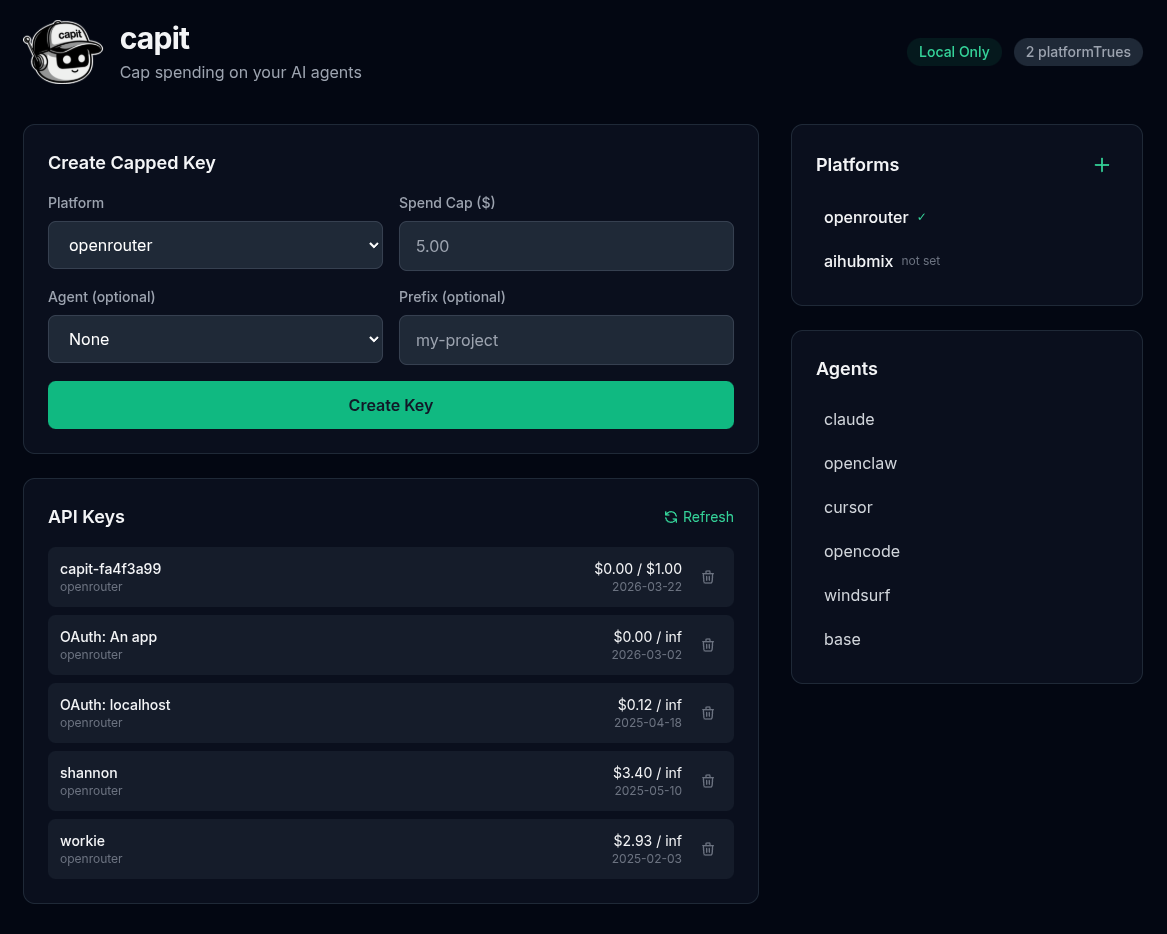Click the workie key name
1167x934 pixels.
click(x=82, y=841)
